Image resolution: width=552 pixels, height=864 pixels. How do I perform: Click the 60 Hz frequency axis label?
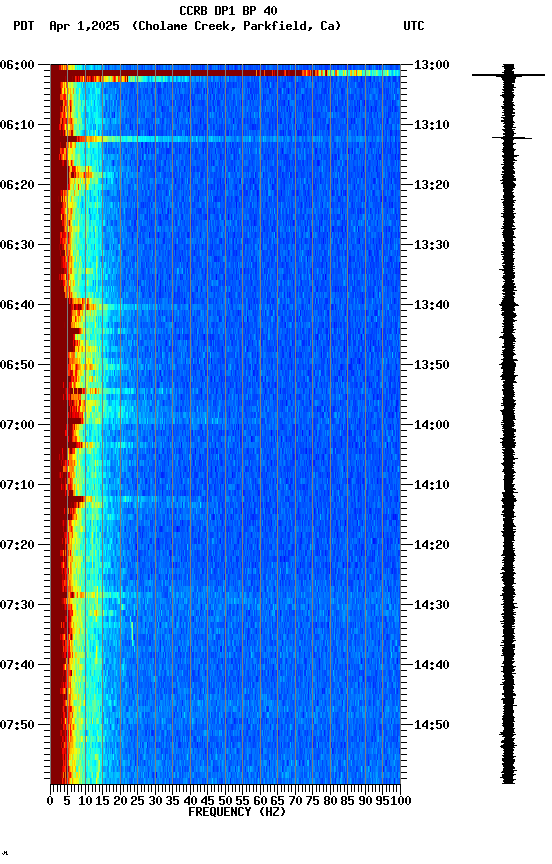pos(260,801)
